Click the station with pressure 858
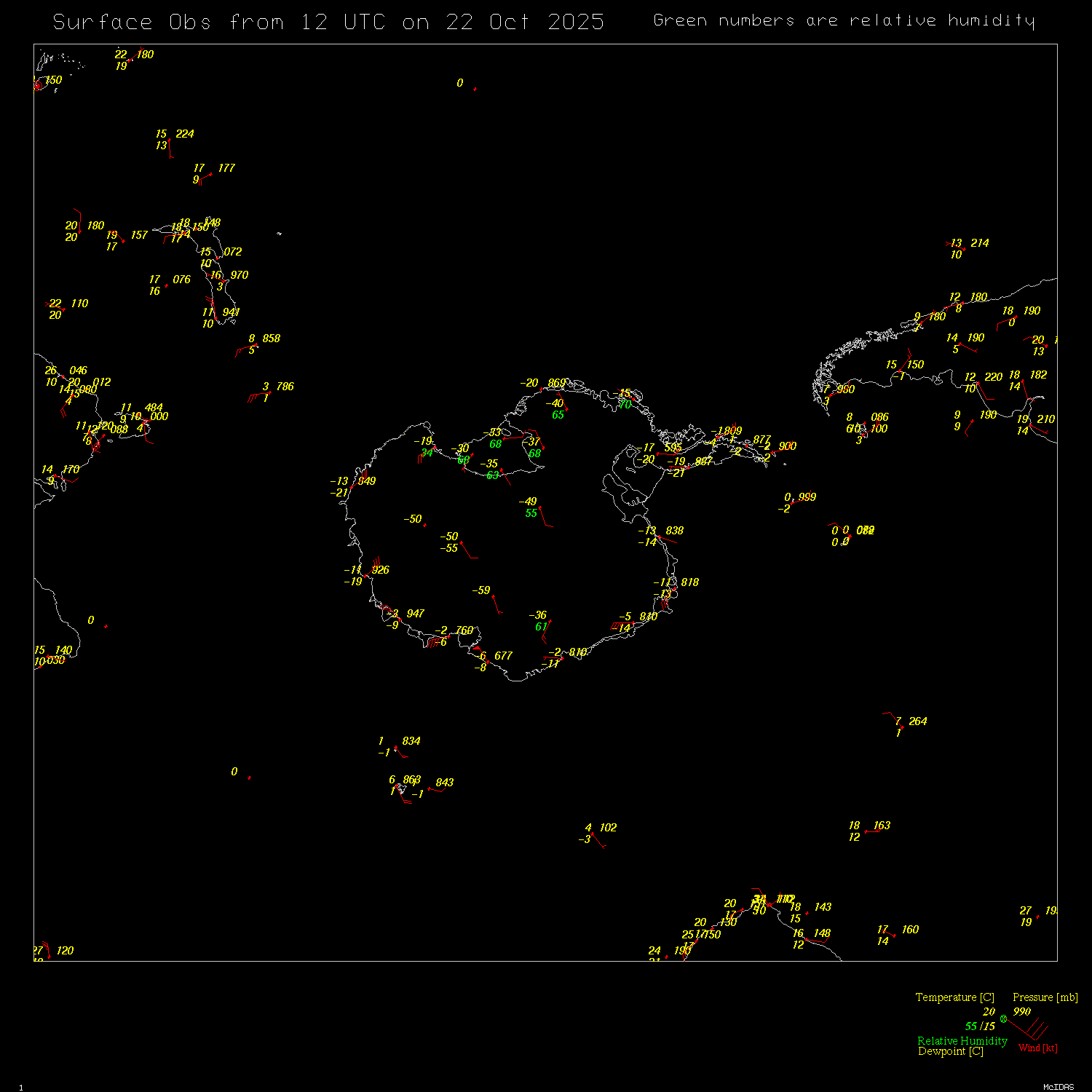 [256, 344]
